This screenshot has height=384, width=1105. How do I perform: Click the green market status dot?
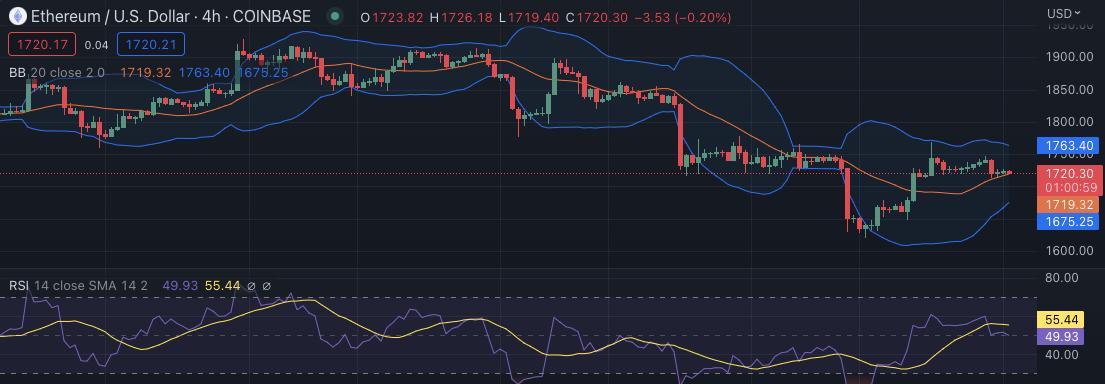coord(336,16)
